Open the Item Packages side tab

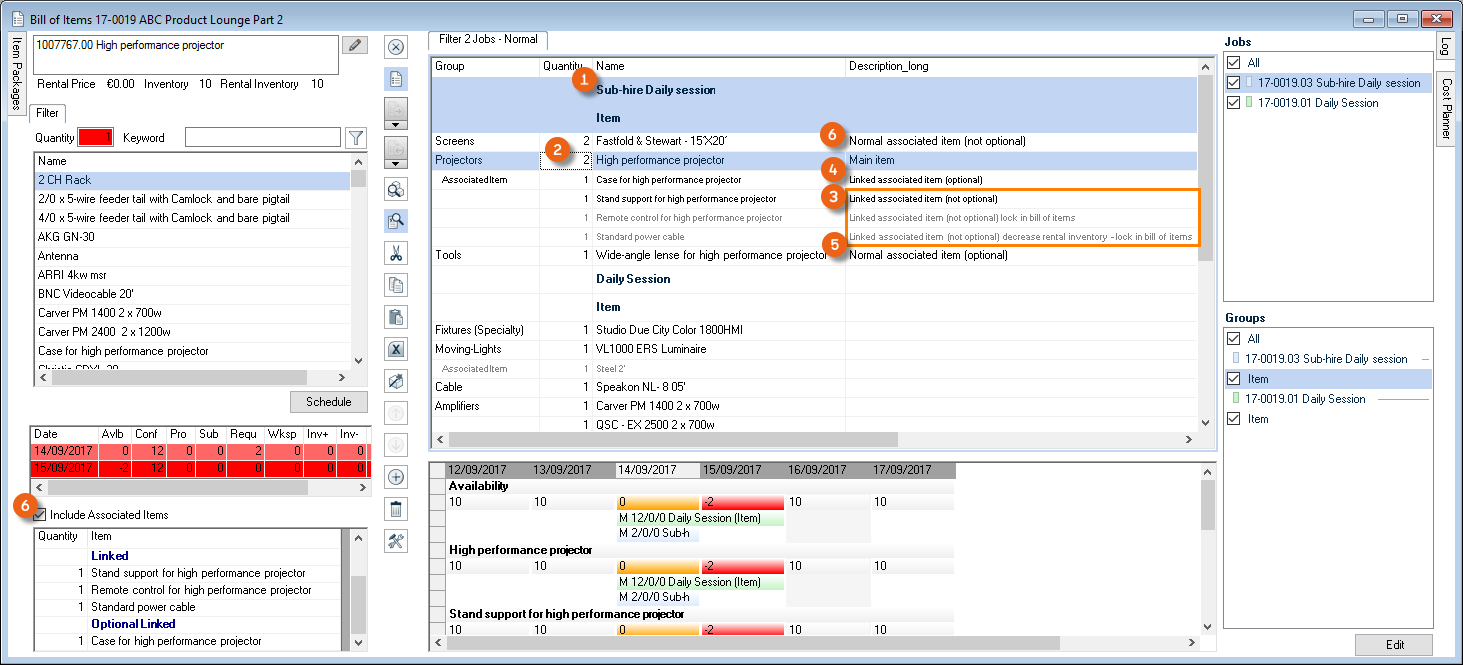pyautogui.click(x=17, y=73)
